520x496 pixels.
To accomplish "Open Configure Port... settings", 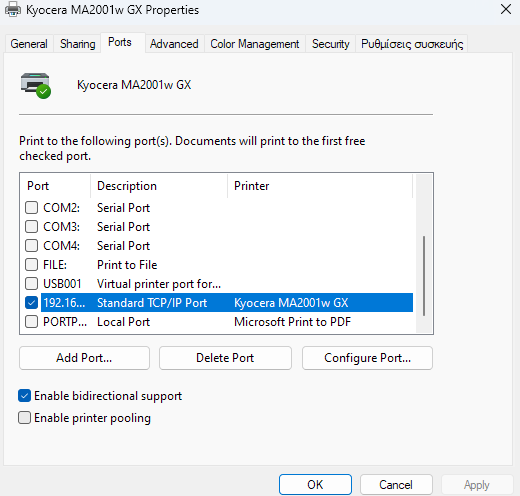I will 367,358.
